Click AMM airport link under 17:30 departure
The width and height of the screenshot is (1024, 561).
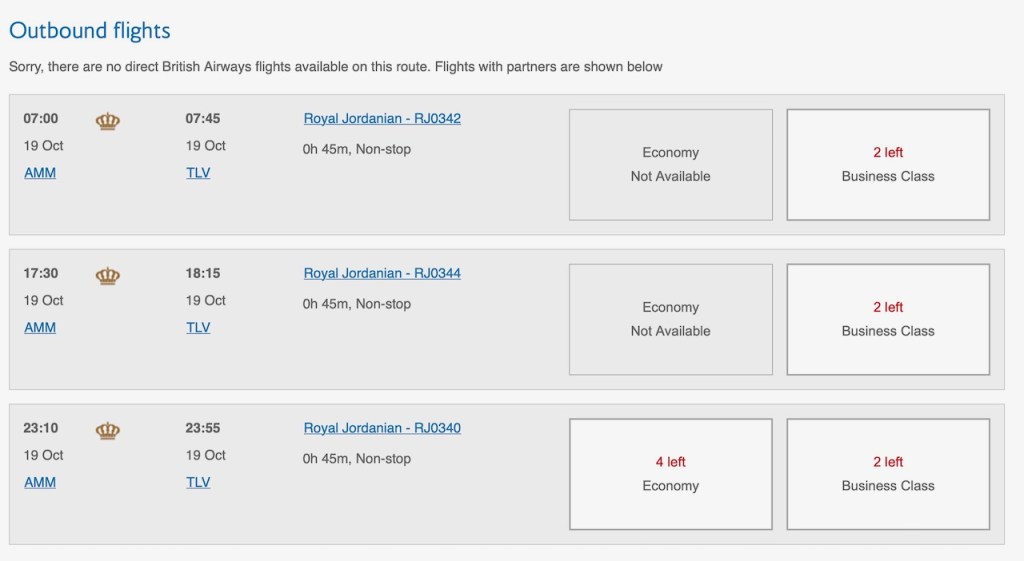pos(40,328)
